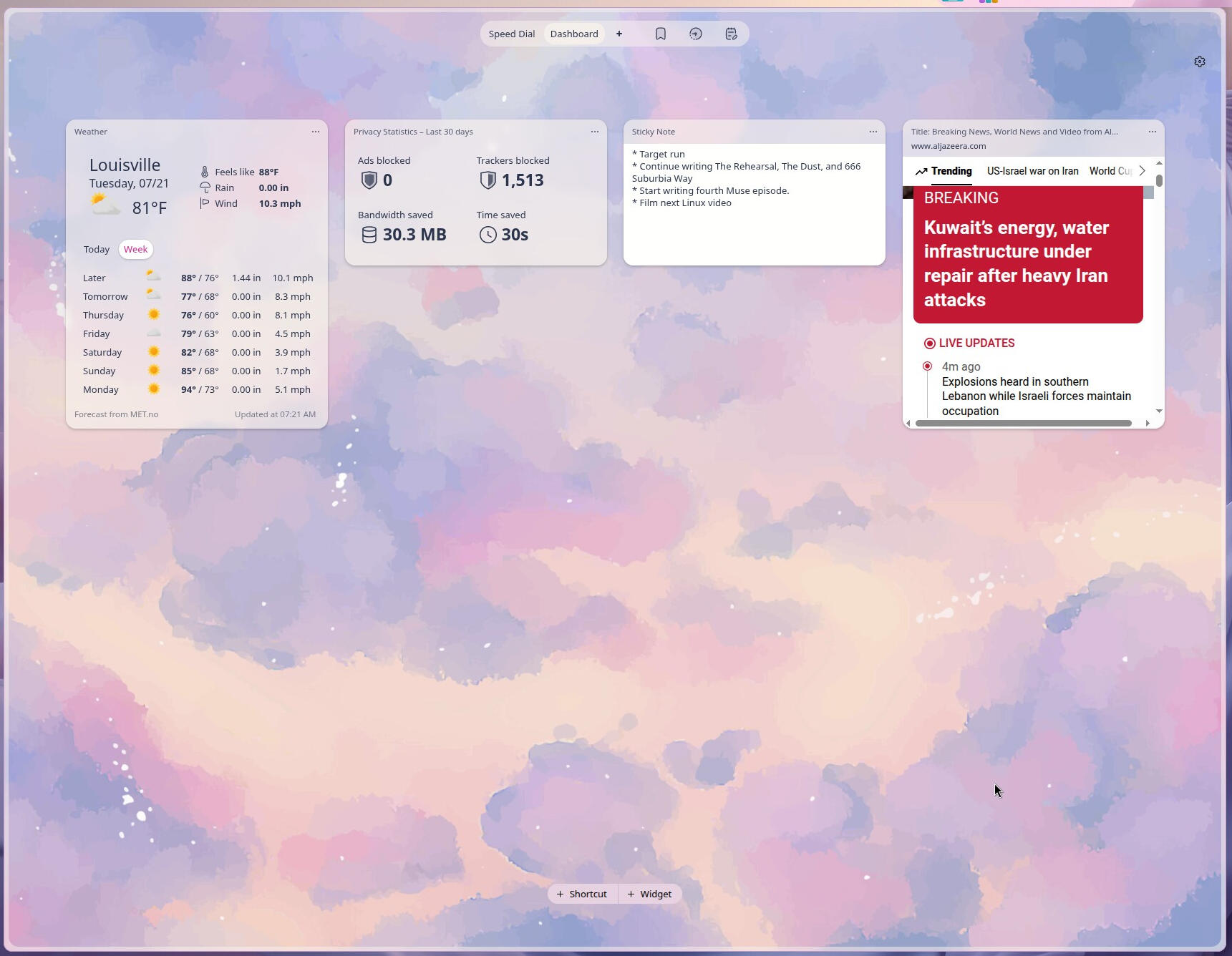This screenshot has height=956, width=1232.
Task: Add a new Widget
Action: coord(649,894)
